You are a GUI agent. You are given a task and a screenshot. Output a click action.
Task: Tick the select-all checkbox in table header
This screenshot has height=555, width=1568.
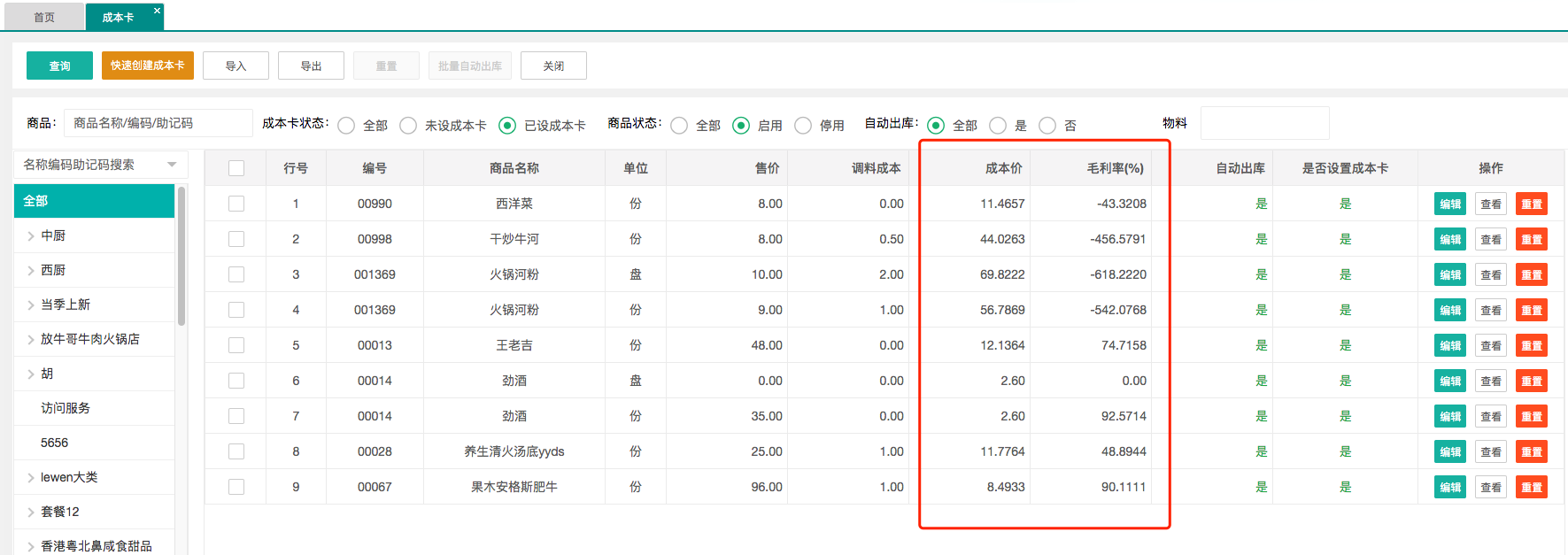(236, 168)
